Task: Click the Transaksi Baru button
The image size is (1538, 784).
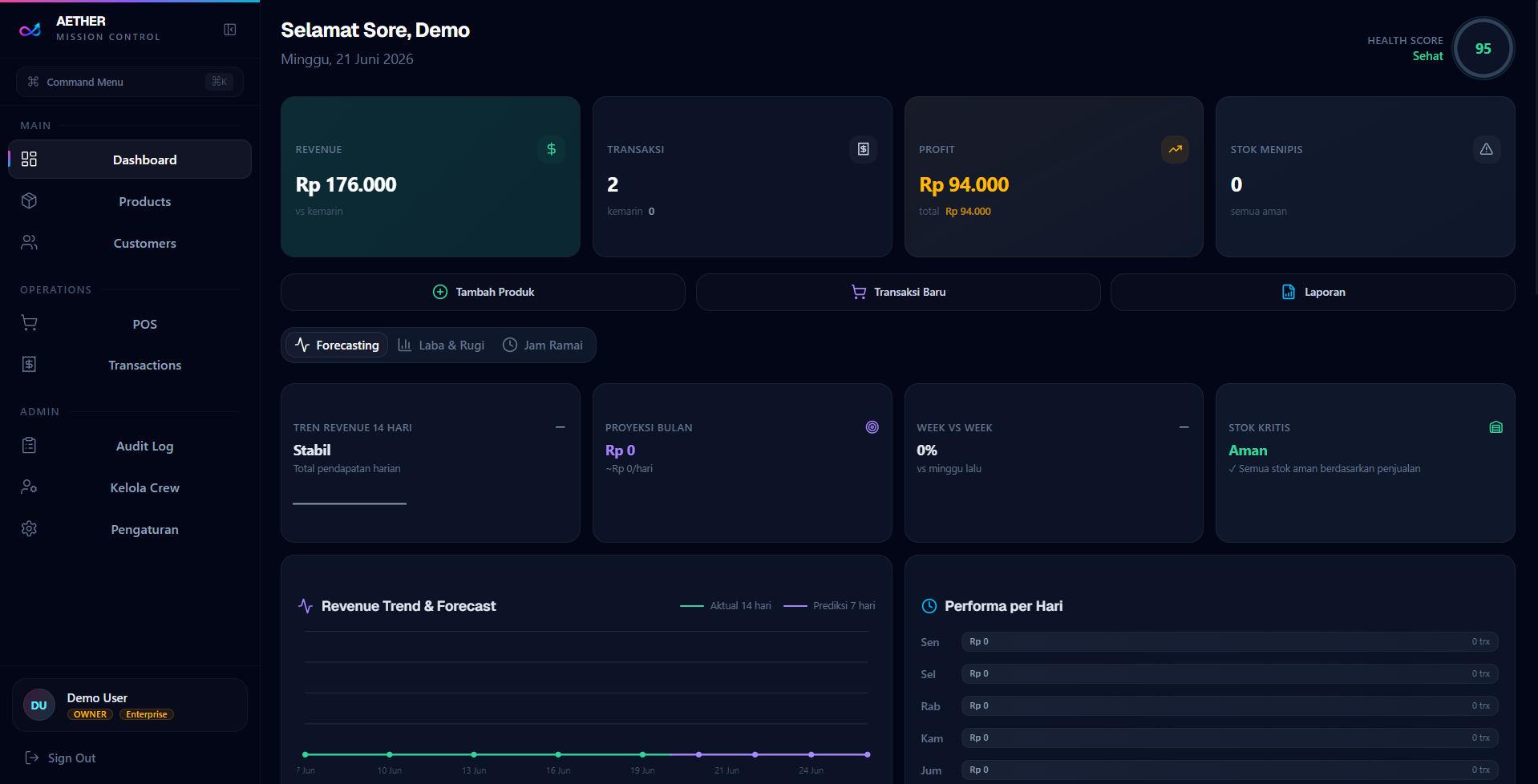Action: [898, 292]
